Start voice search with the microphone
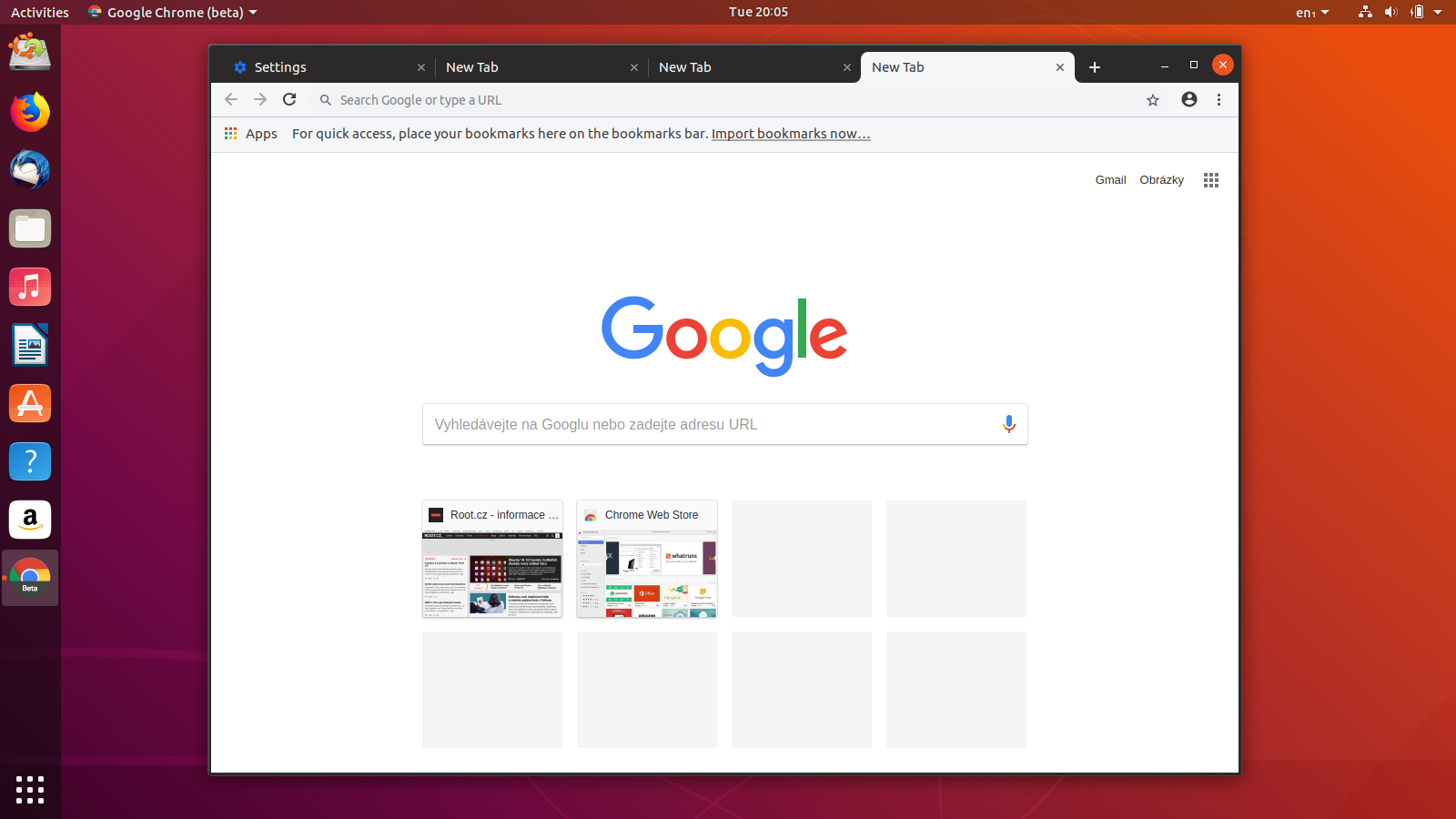The image size is (1456, 819). 1008,424
